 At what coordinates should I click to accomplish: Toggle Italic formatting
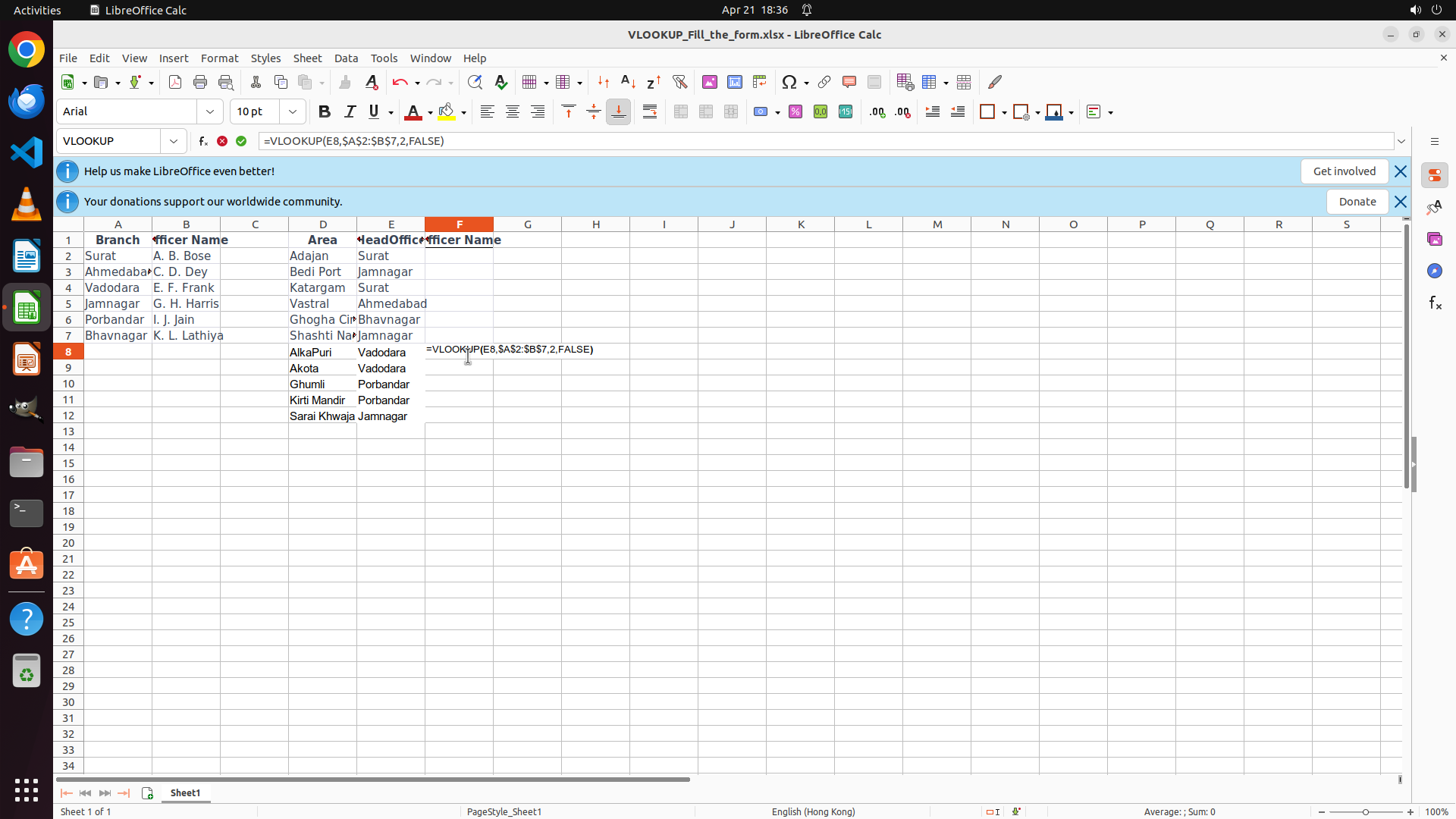tap(350, 112)
